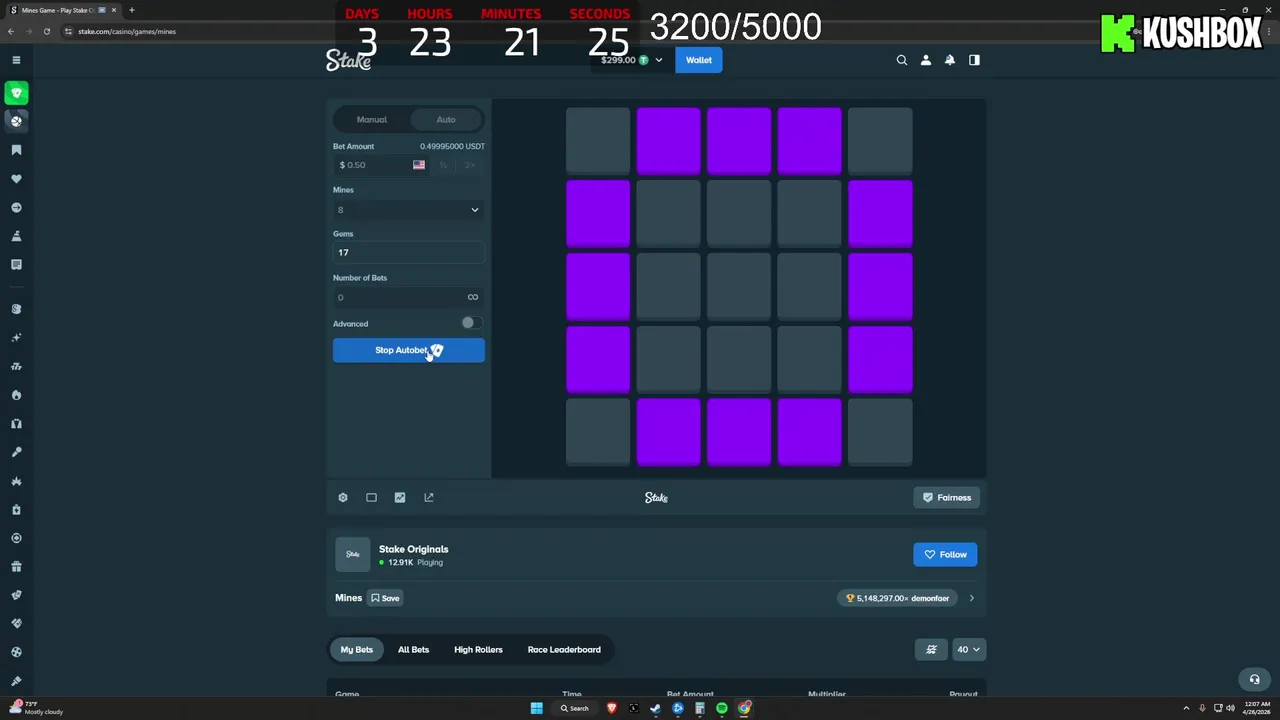Click the gift box icon in sidebar
This screenshot has width=1280, height=720.
coord(16,567)
